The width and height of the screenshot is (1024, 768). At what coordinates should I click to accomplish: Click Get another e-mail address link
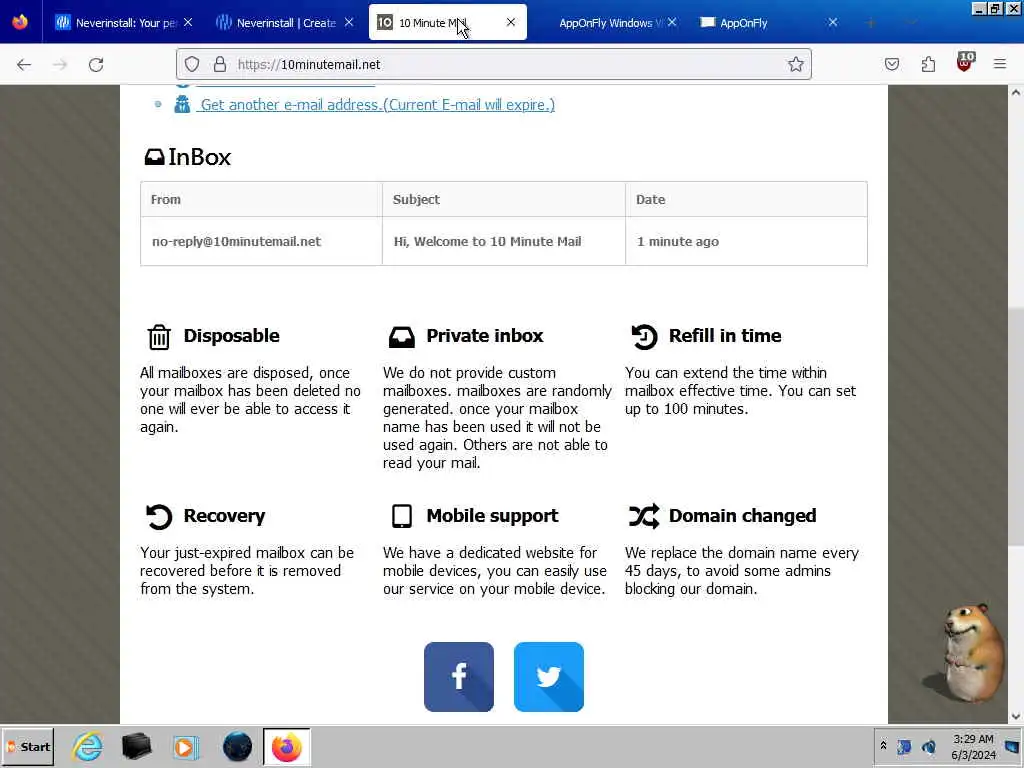(377, 104)
